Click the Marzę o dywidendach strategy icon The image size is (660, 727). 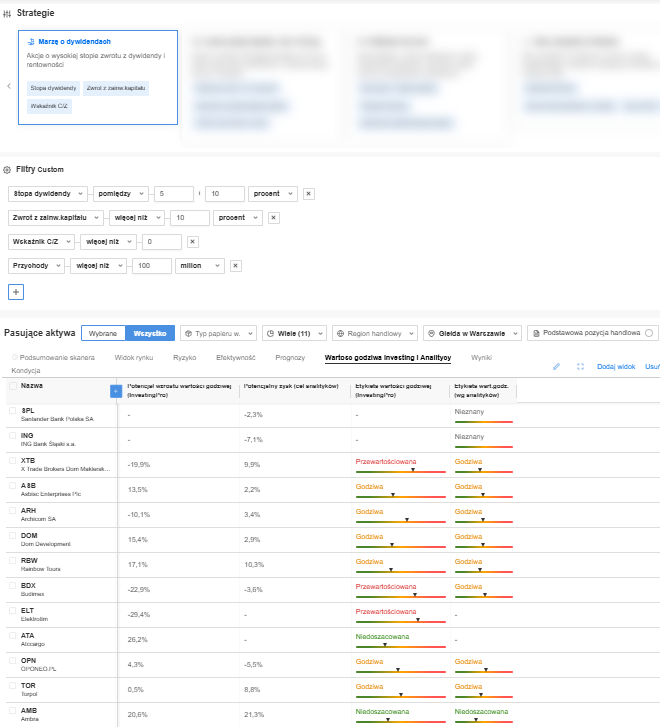(x=31, y=42)
